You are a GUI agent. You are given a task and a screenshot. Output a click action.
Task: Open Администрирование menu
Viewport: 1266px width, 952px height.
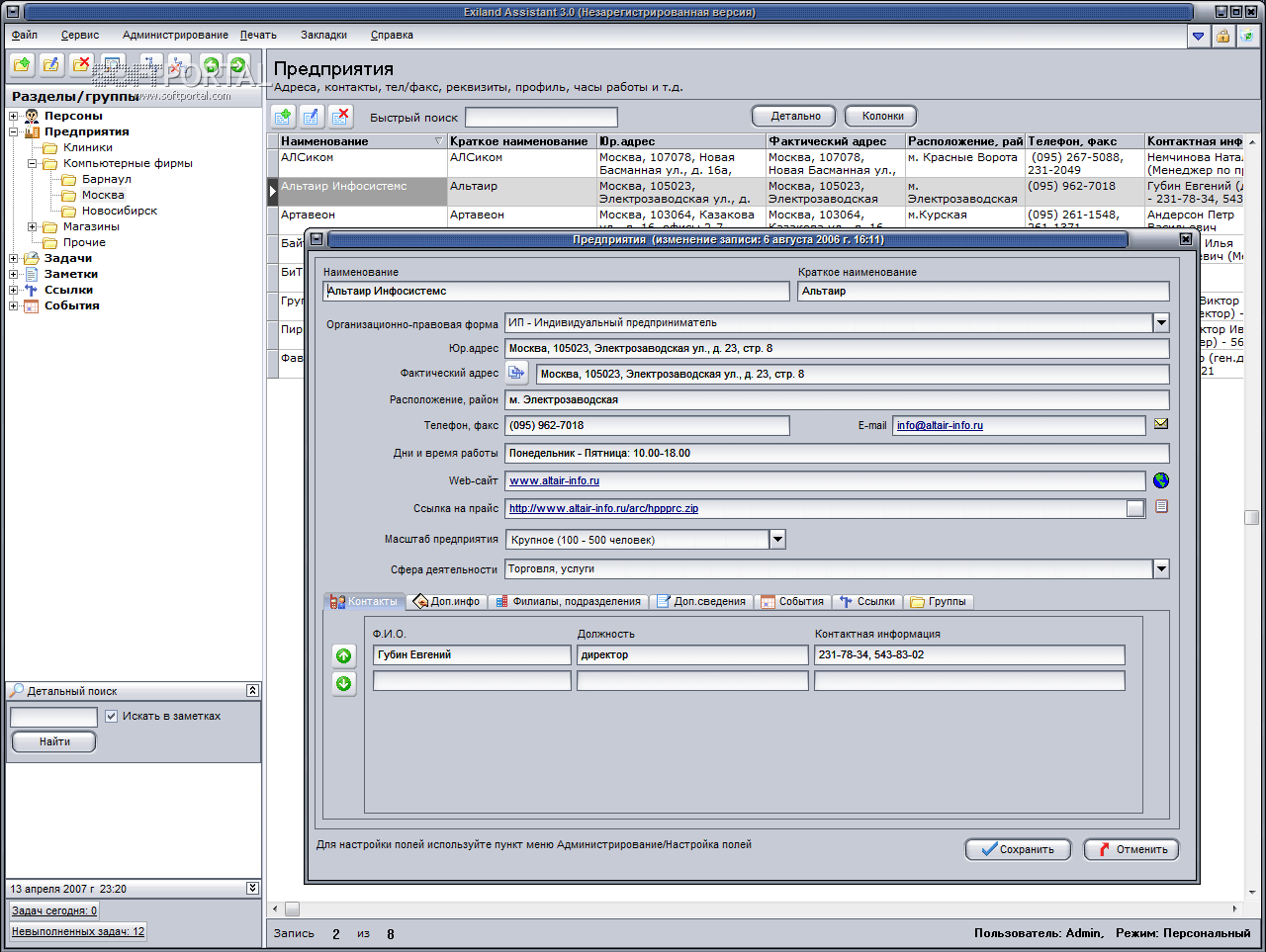pos(175,35)
